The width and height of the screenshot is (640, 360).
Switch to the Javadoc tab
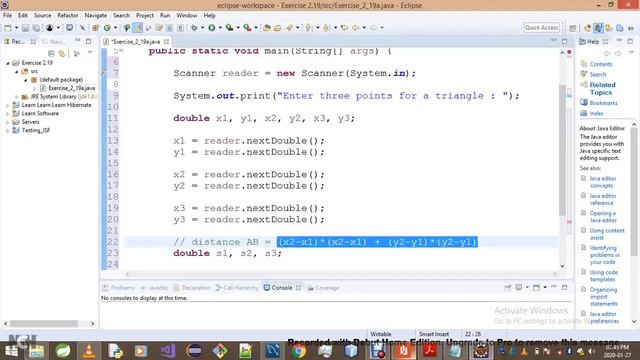(154, 288)
